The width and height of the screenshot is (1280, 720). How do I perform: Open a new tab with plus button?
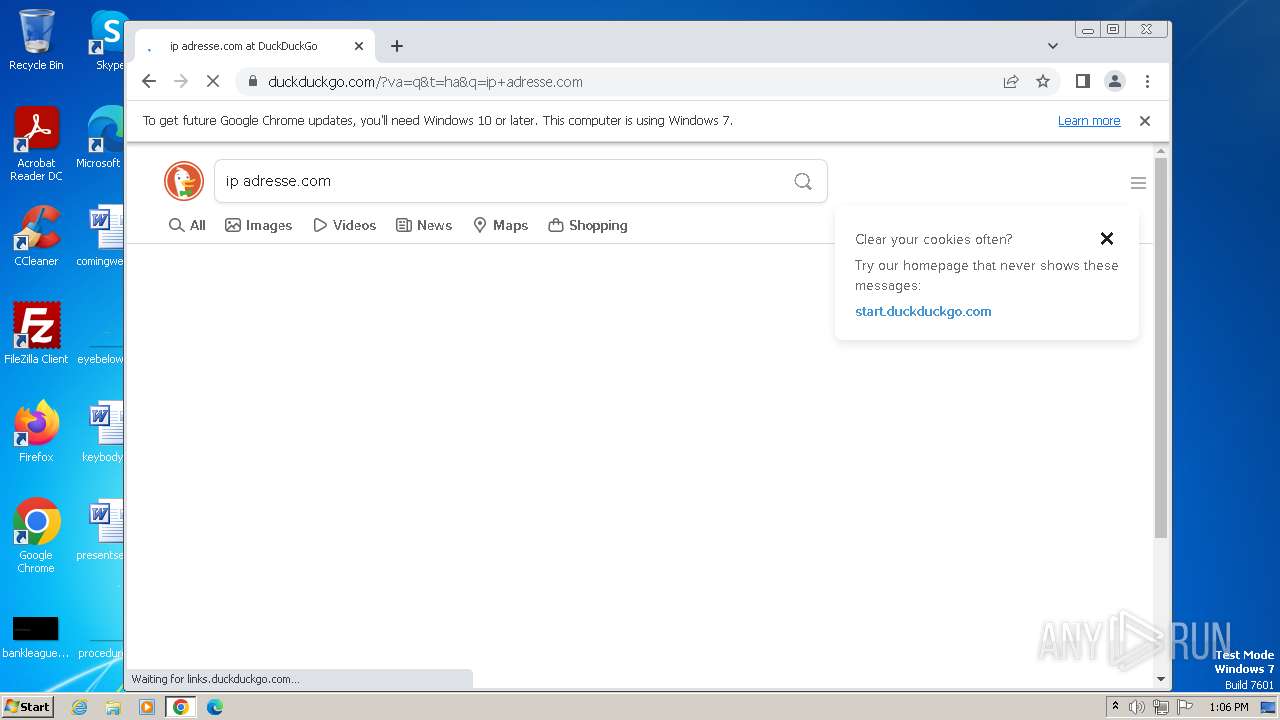pos(397,46)
